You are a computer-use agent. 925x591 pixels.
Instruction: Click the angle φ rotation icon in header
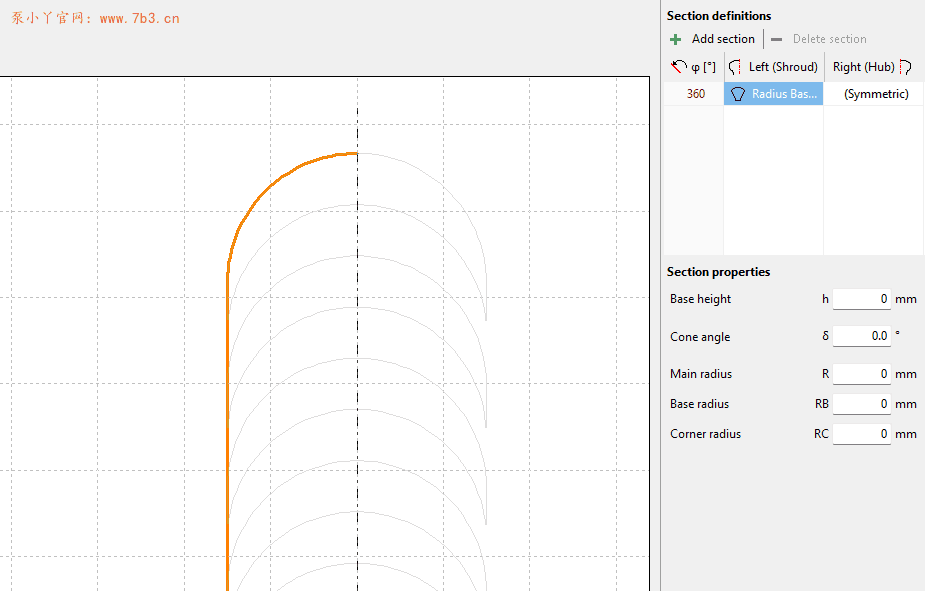pyautogui.click(x=680, y=67)
